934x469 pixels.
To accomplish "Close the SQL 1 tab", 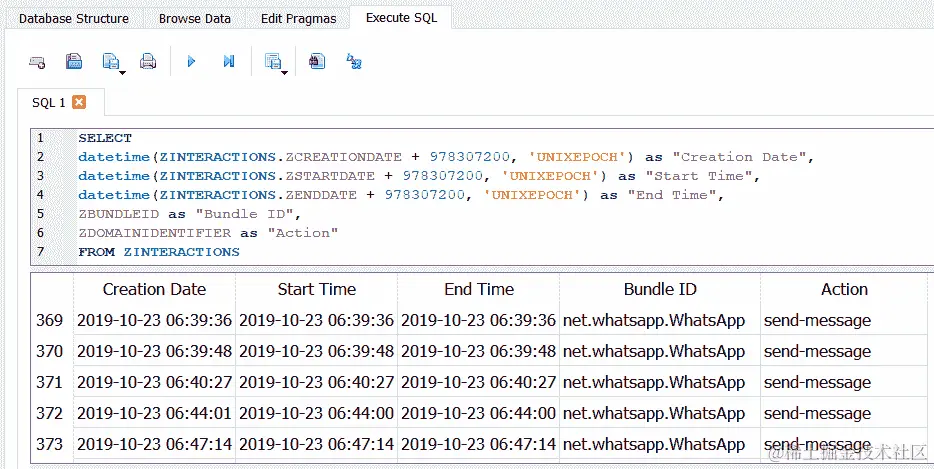I will (79, 103).
